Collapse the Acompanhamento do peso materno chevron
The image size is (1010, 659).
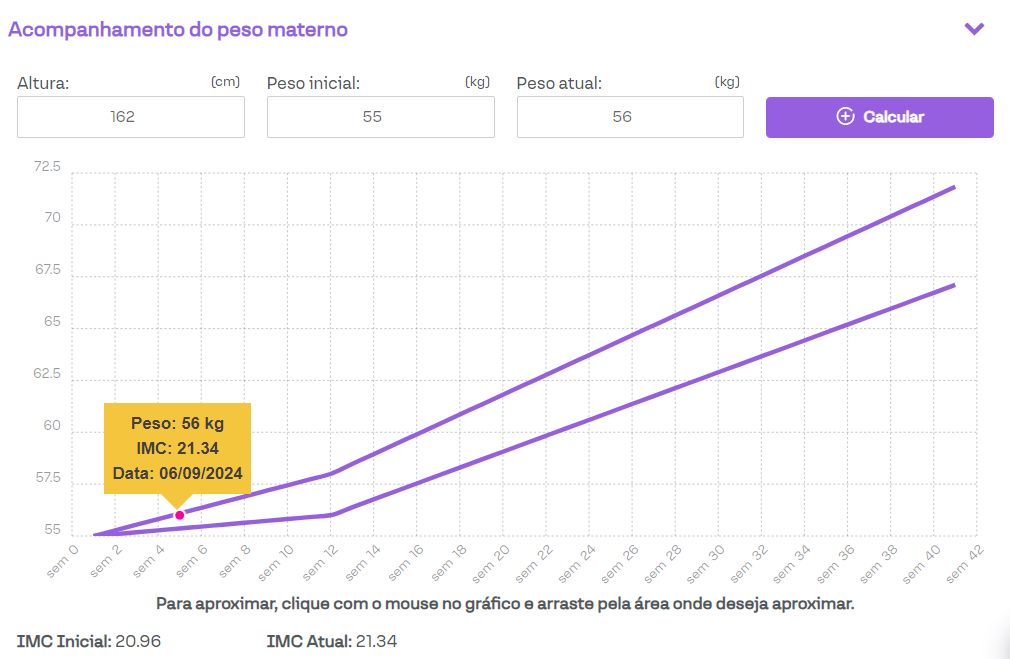pos(974,29)
